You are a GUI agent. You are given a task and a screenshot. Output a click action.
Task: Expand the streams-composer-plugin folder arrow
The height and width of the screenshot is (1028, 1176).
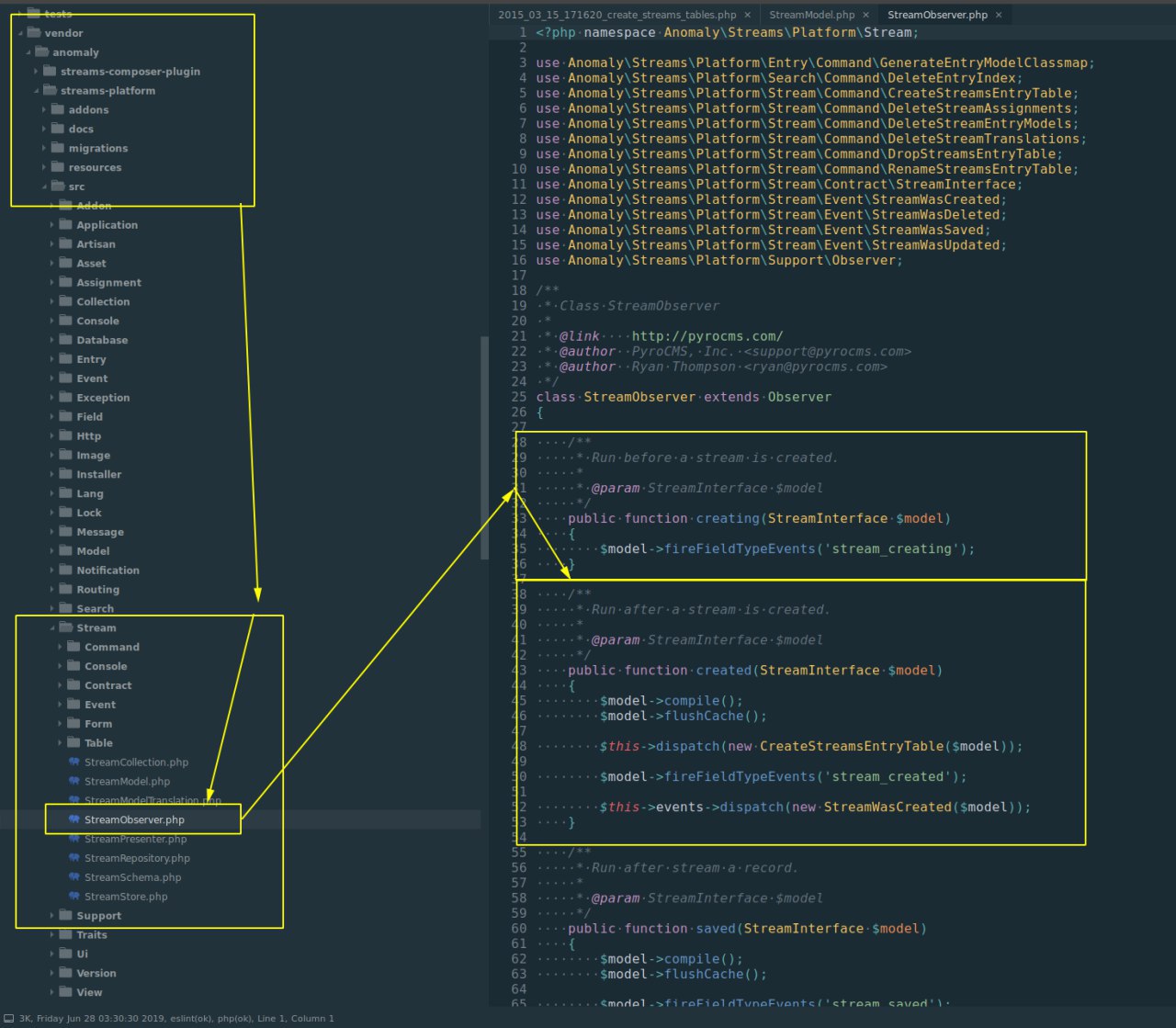coord(36,72)
